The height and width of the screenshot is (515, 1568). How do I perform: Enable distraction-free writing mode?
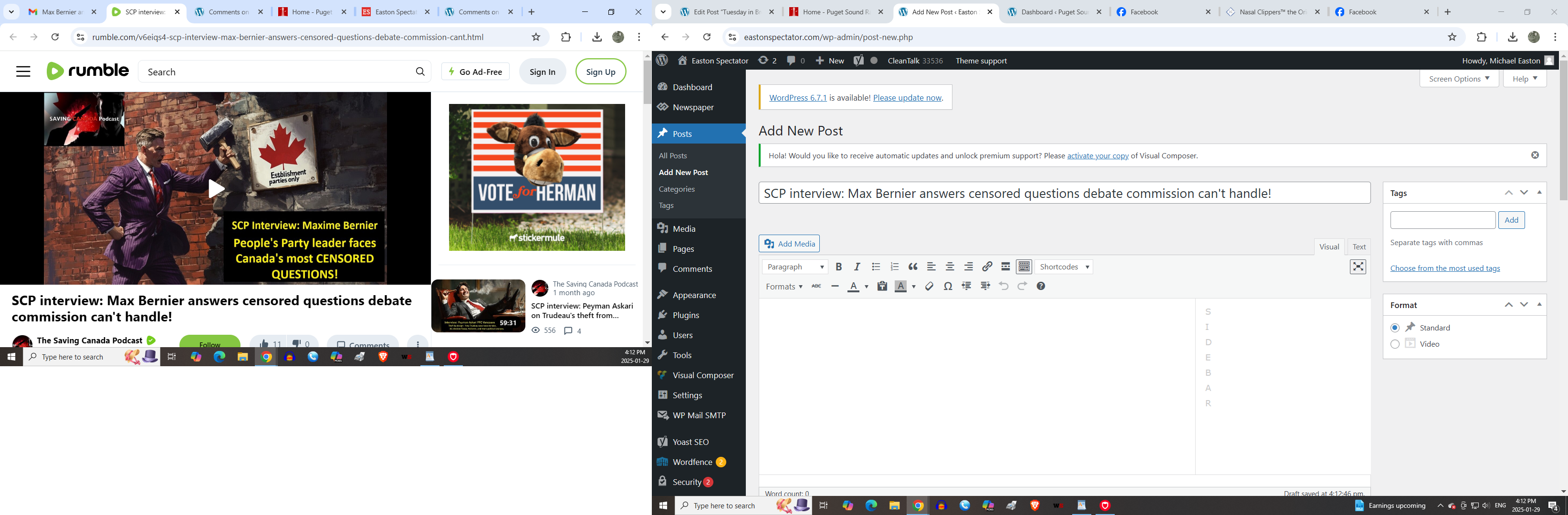pyautogui.click(x=1358, y=267)
